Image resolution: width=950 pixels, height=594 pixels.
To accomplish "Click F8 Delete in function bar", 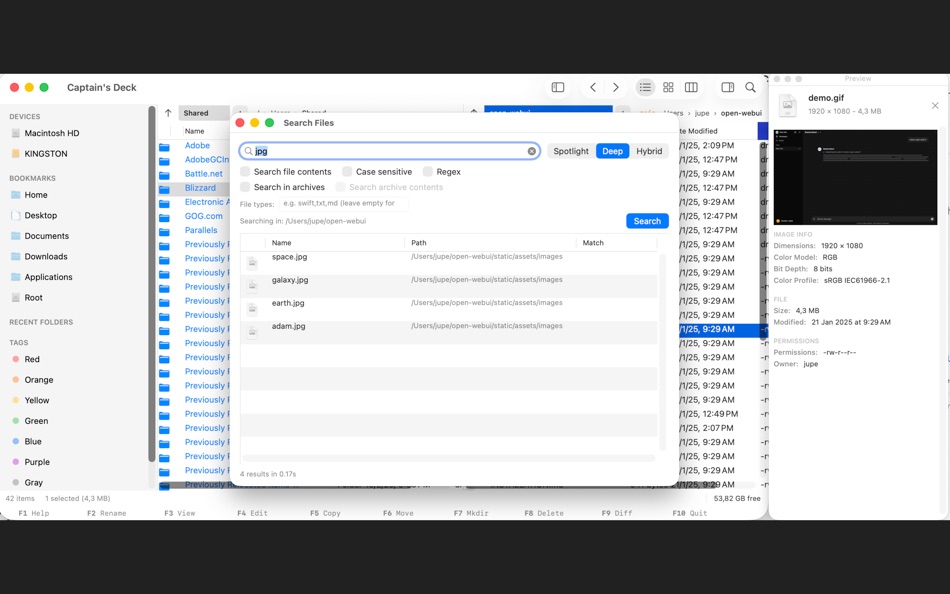I will point(544,513).
